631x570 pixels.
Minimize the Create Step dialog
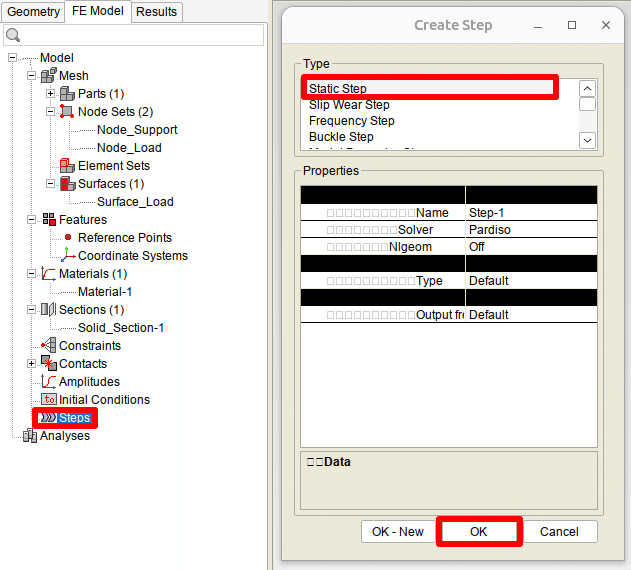pos(538,25)
